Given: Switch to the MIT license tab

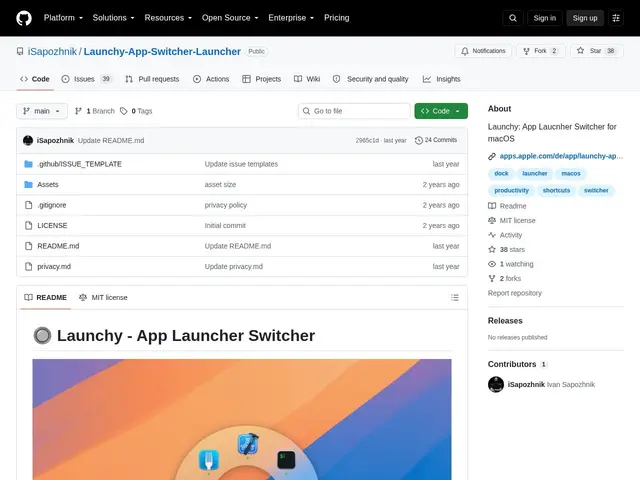Looking at the screenshot, I should (103, 298).
